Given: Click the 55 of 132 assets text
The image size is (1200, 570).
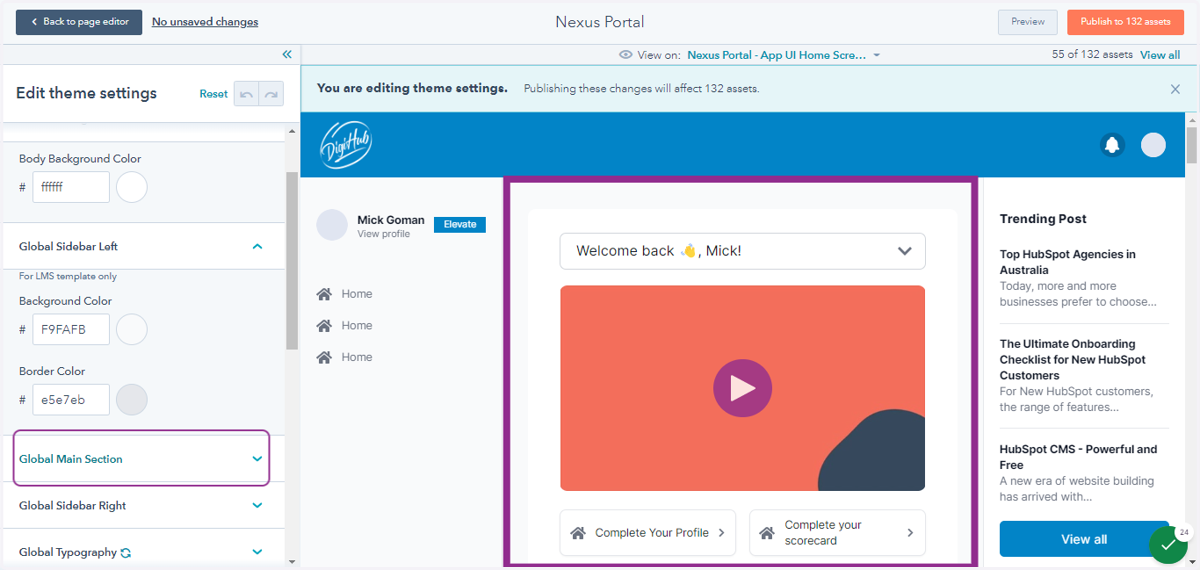Looking at the screenshot, I should coord(1092,55).
